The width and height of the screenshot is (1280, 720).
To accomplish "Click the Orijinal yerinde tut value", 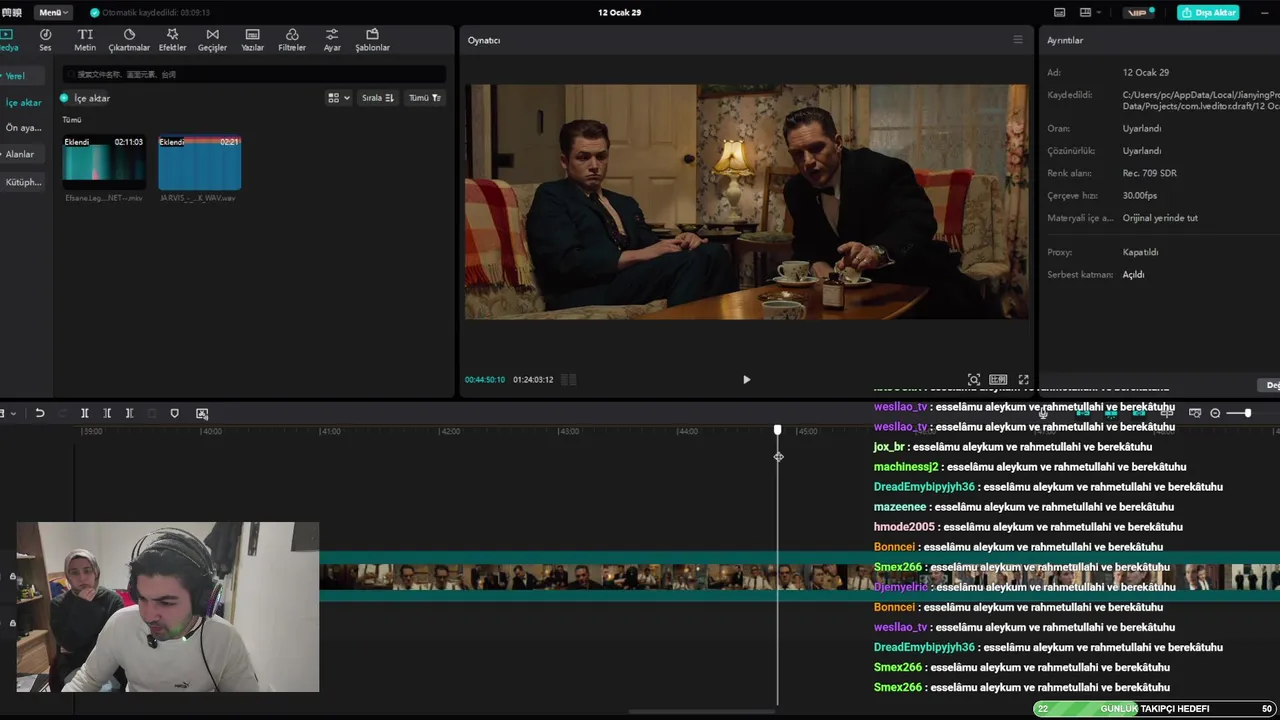I will [1160, 218].
